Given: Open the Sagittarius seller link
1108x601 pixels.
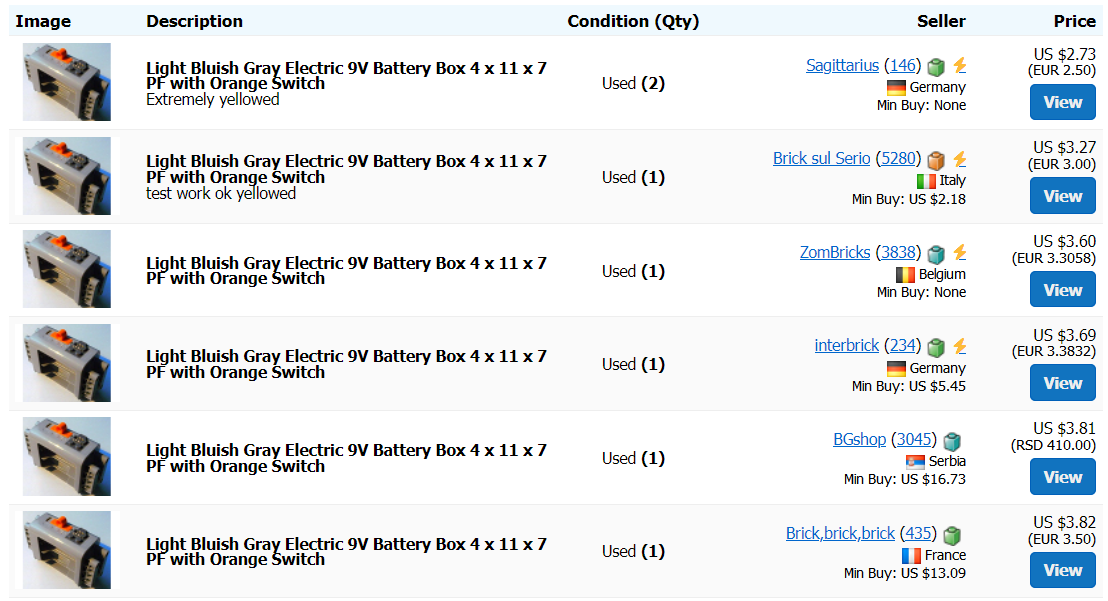Looking at the screenshot, I should click(x=842, y=66).
